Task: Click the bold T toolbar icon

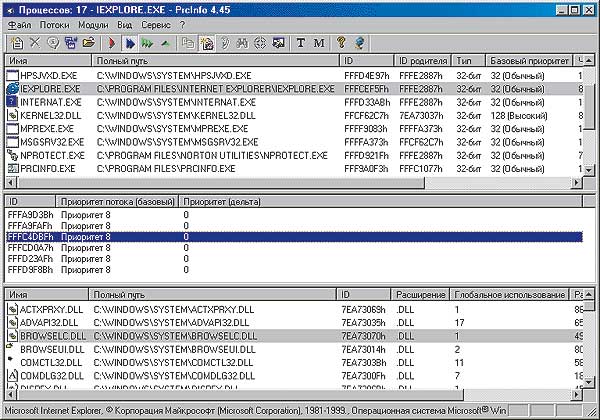Action: point(302,43)
